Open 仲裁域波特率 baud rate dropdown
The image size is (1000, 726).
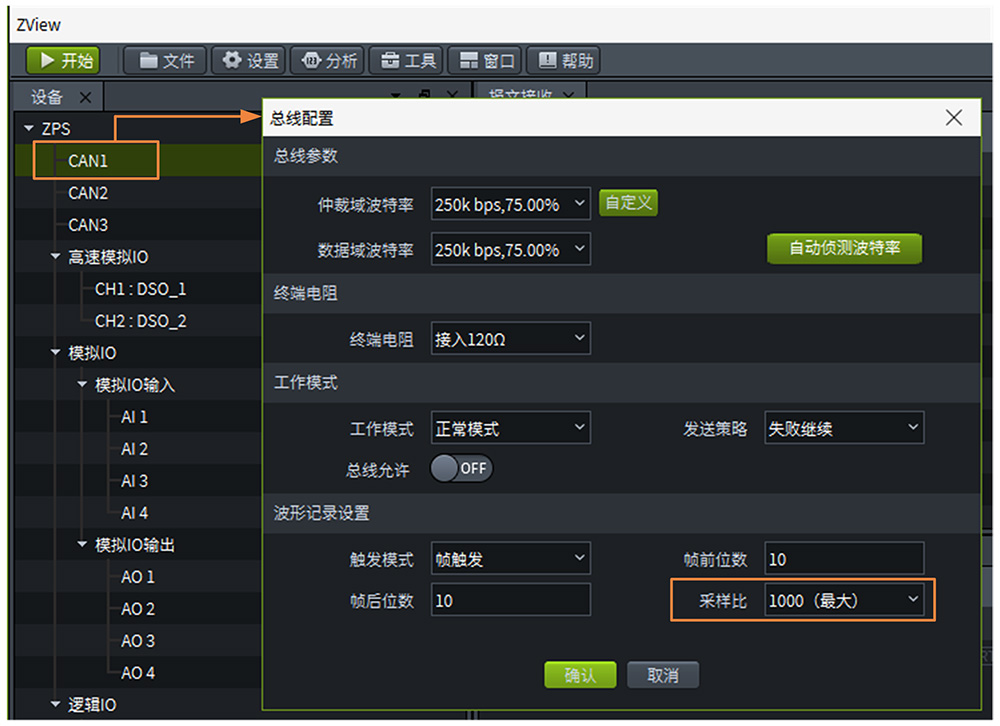coord(510,204)
